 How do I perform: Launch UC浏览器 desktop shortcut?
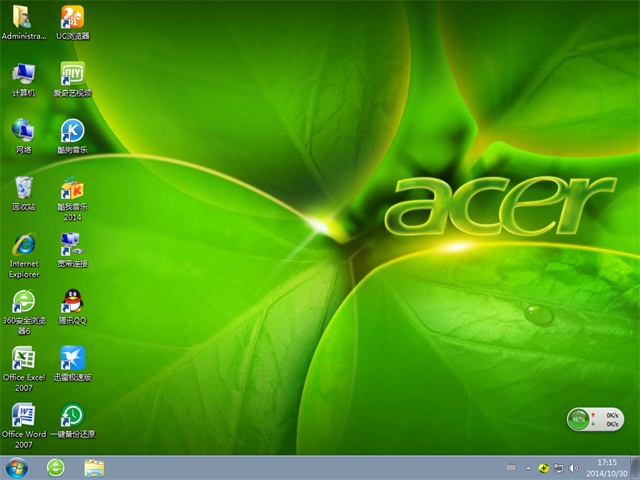tap(72, 18)
